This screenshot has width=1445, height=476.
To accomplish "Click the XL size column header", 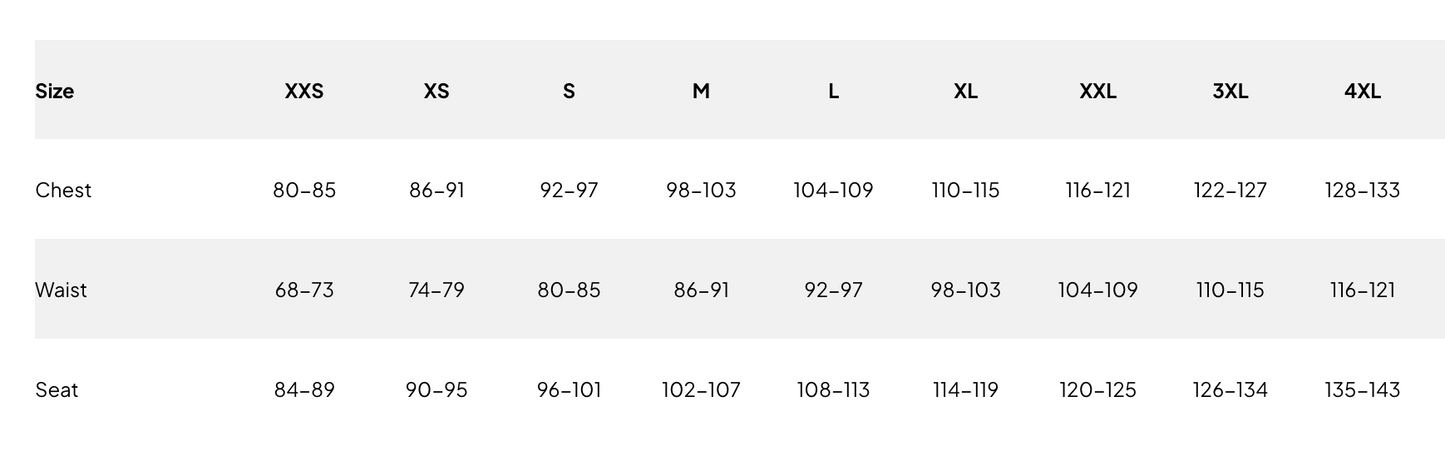I will tap(965, 91).
